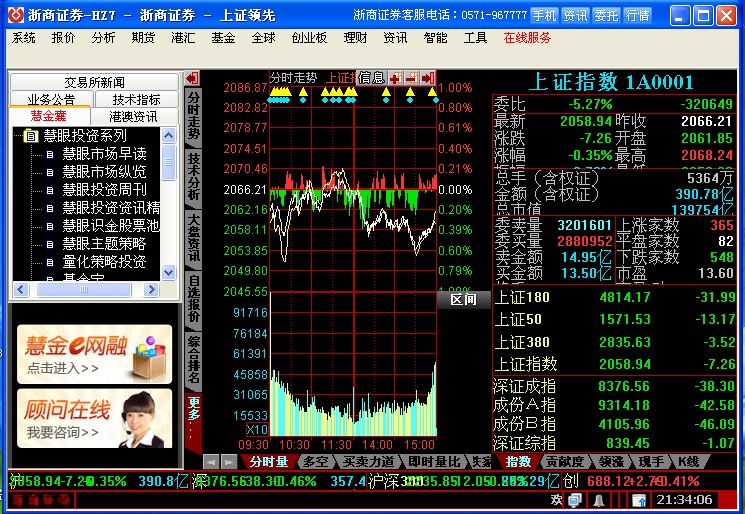Open the 分析 menu

coord(103,37)
